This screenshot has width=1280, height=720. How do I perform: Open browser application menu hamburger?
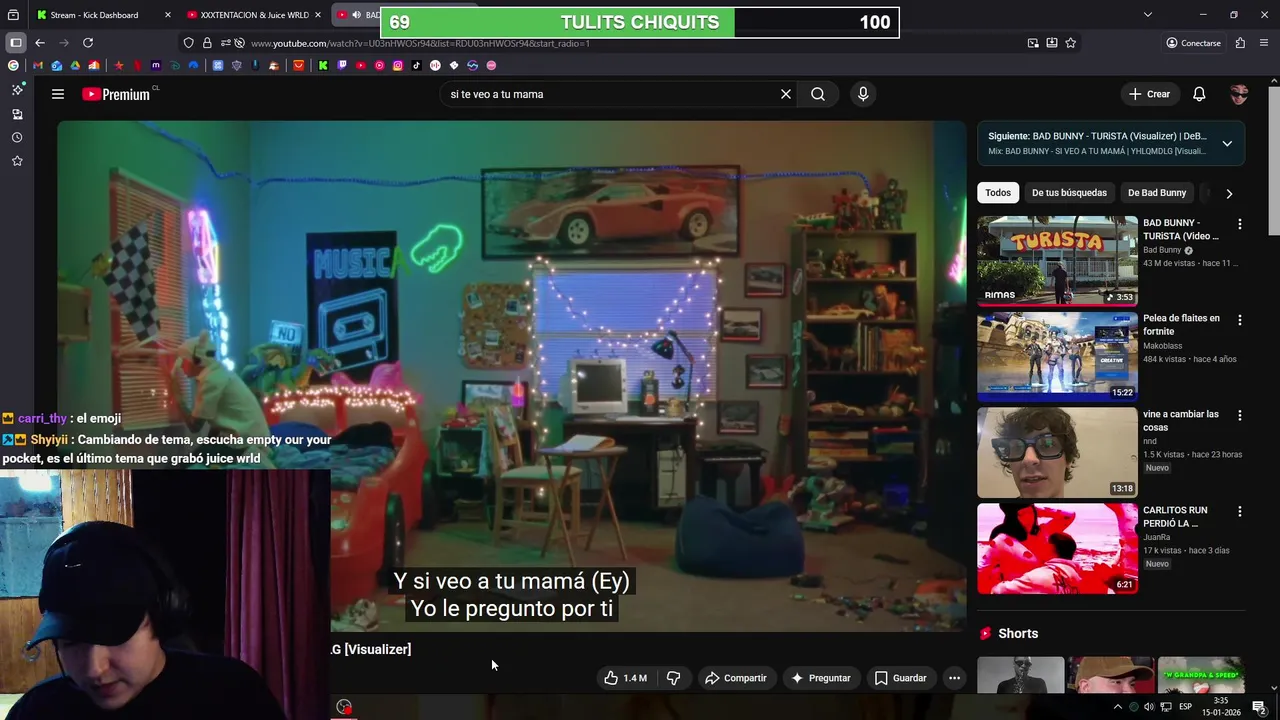(x=1265, y=43)
